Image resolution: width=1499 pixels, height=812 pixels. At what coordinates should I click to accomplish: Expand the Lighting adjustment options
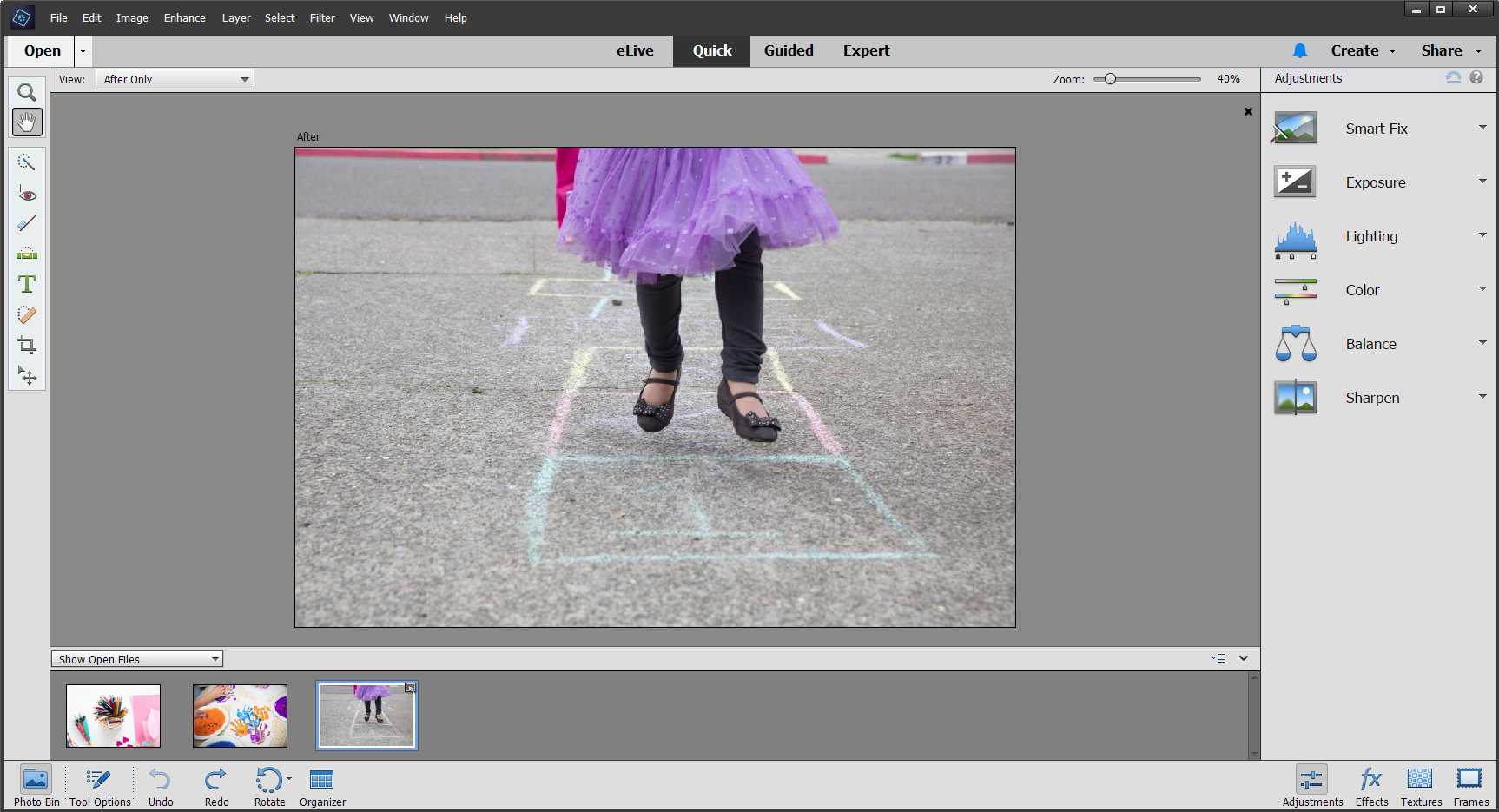pyautogui.click(x=1481, y=235)
